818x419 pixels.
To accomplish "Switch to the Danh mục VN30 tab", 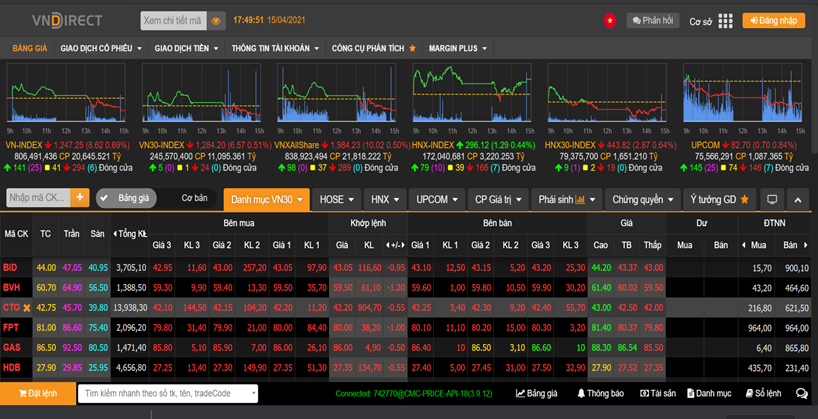I will coord(266,199).
